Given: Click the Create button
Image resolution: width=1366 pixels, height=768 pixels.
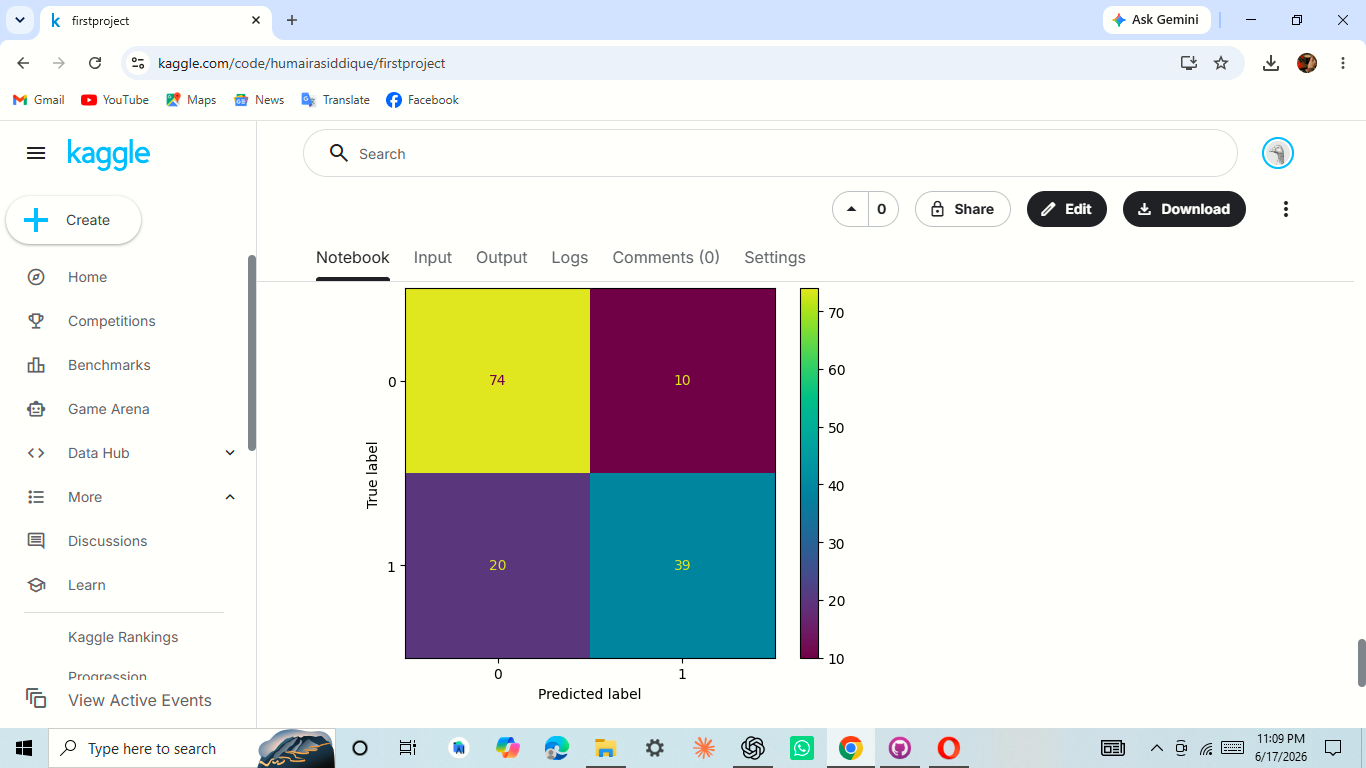Looking at the screenshot, I should (x=73, y=220).
